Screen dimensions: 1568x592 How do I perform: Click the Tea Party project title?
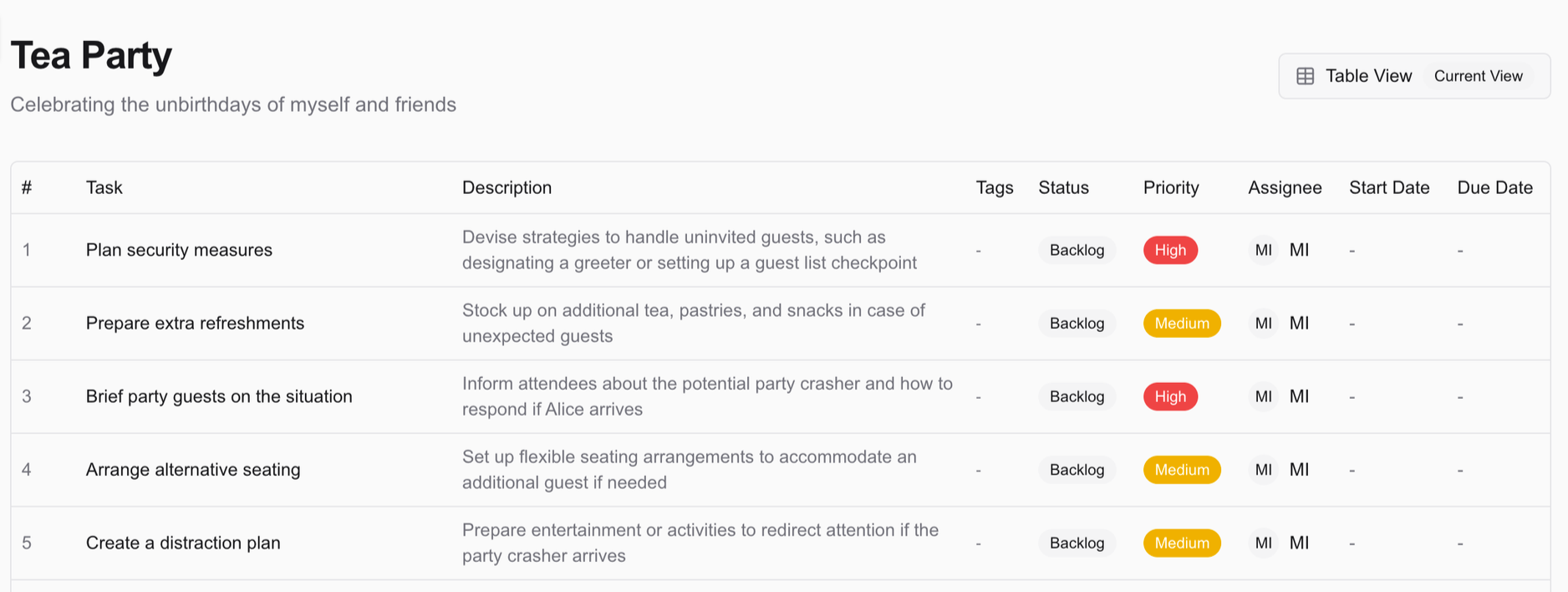click(x=91, y=56)
